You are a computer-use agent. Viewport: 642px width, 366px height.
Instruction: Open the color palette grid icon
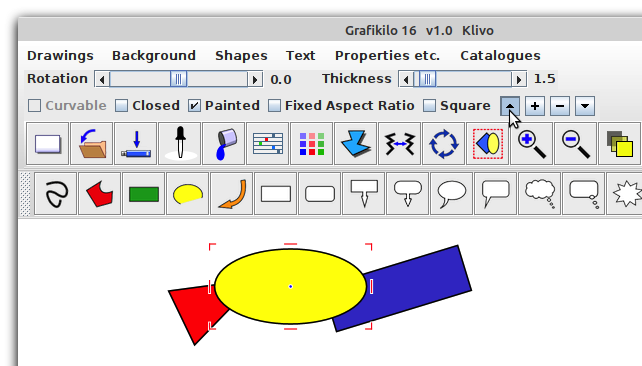click(x=312, y=143)
